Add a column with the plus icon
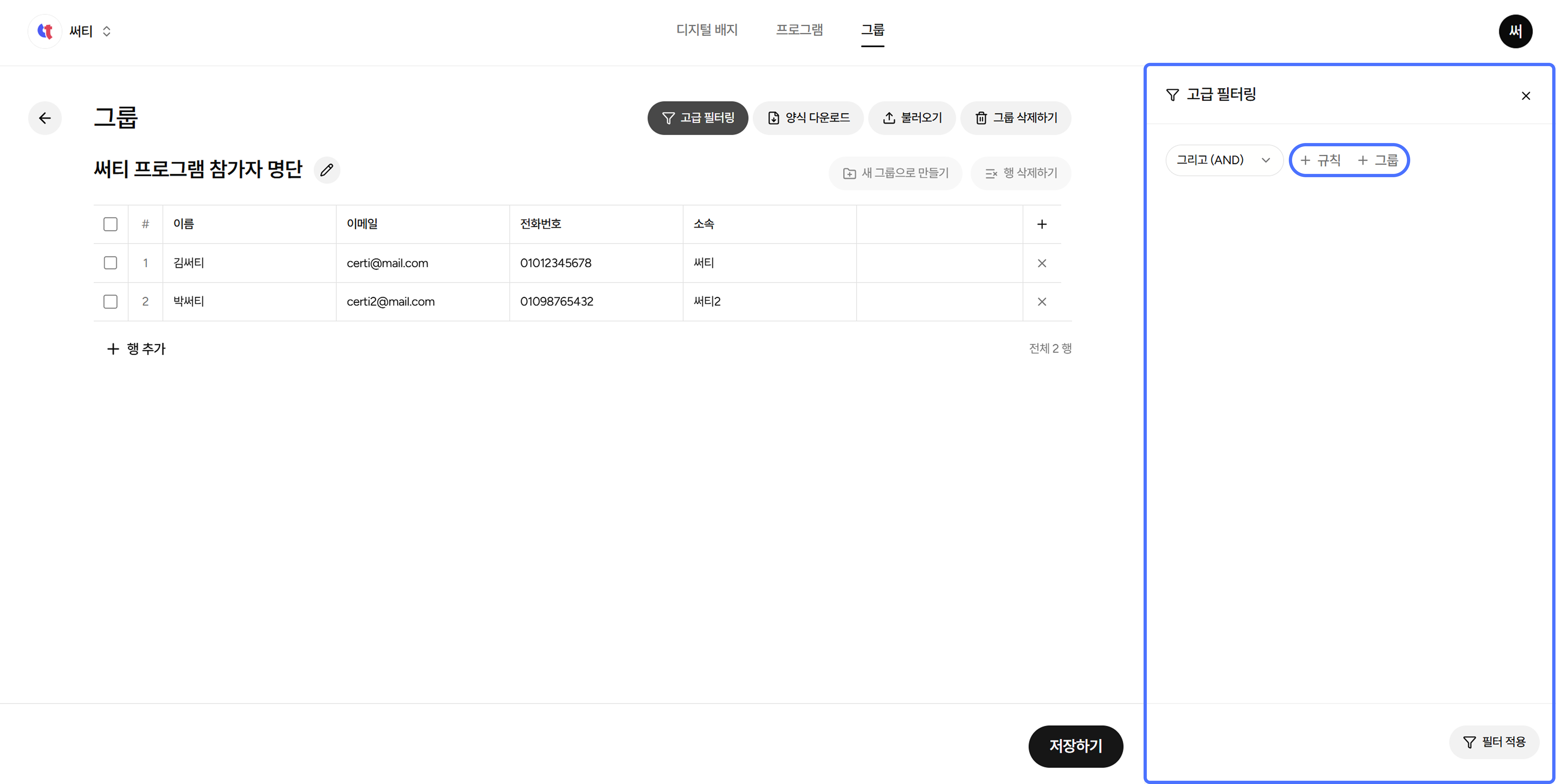This screenshot has width=1556, height=784. (1042, 224)
